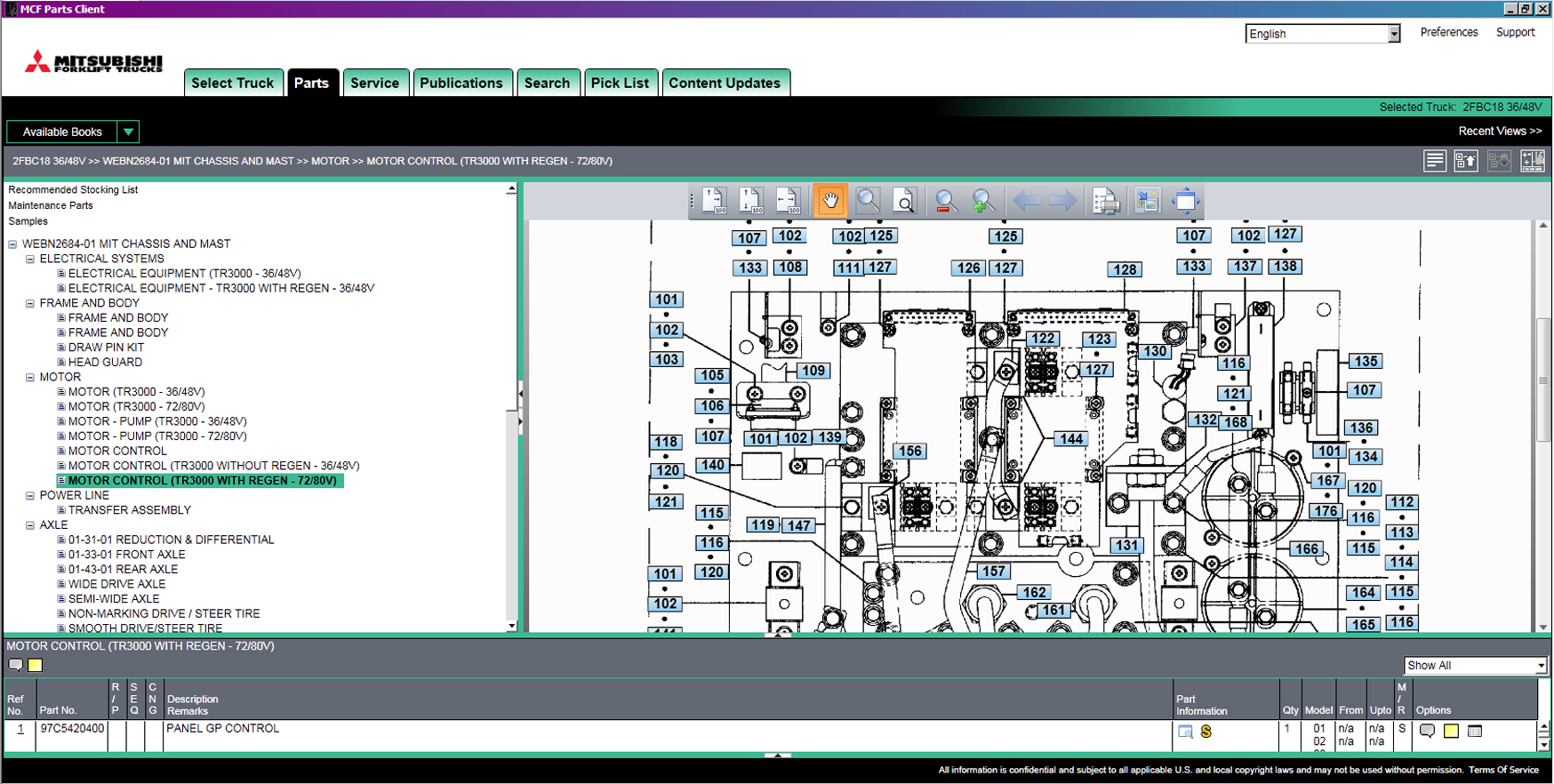Screen dimensions: 1554x784
Task: Collapse the AXLE tree node
Action: coord(30,525)
